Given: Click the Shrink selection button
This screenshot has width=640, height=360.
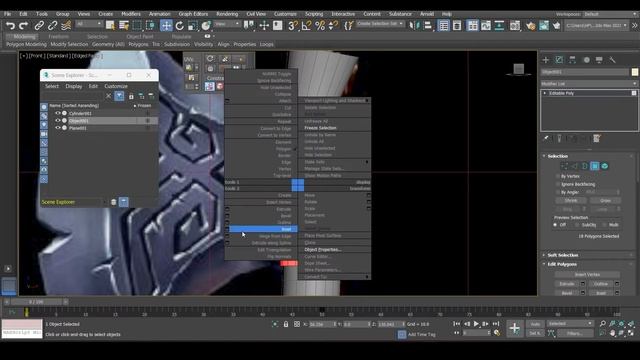Looking at the screenshot, I should (571, 200).
